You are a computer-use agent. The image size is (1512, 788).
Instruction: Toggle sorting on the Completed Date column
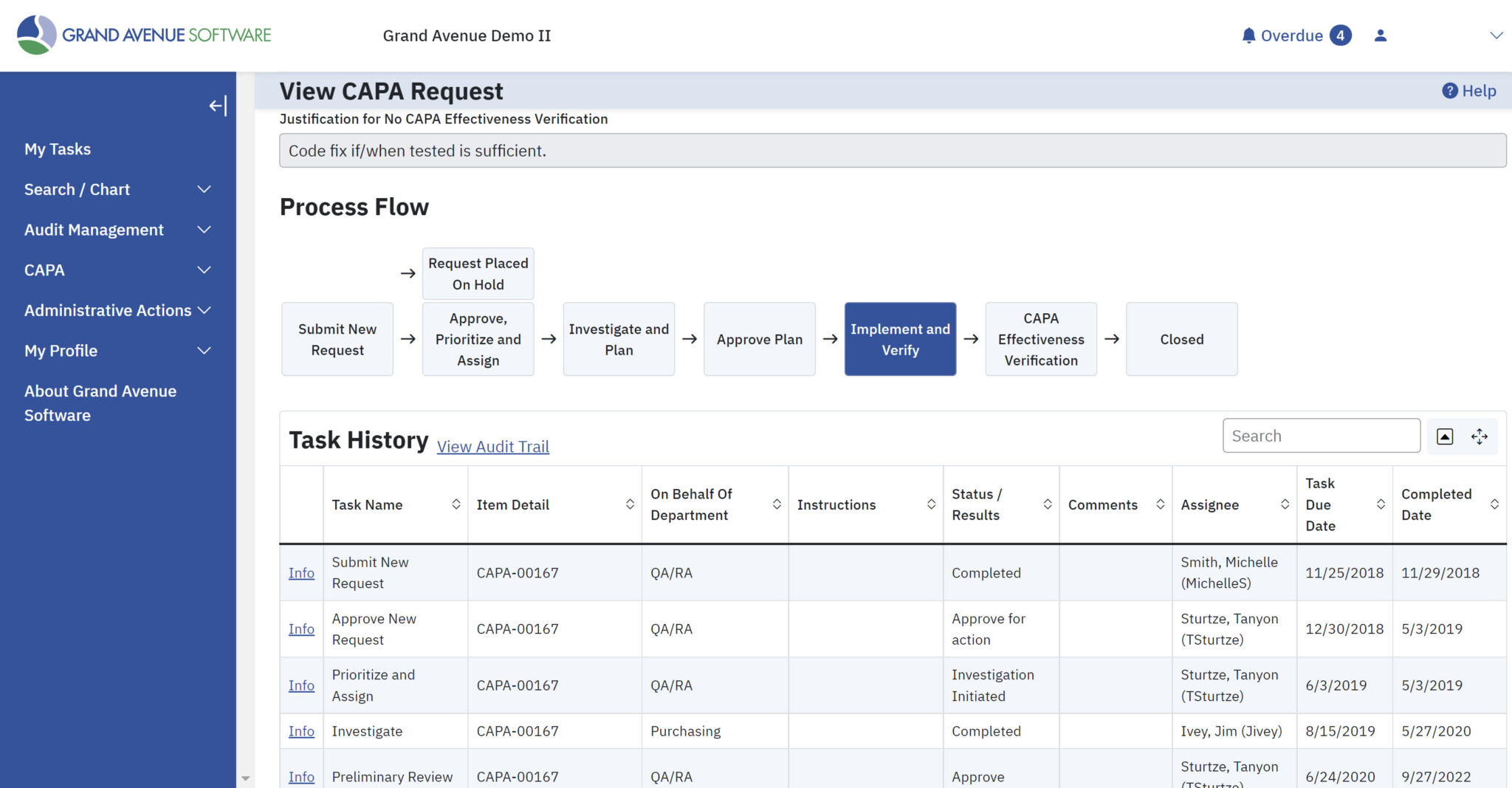click(1496, 504)
